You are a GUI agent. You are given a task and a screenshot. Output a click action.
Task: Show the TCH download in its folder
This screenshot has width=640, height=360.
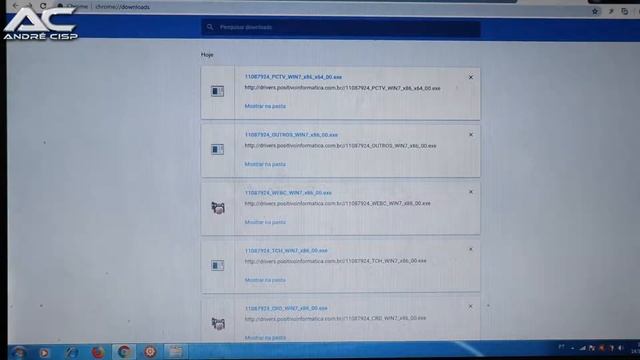click(x=265, y=280)
